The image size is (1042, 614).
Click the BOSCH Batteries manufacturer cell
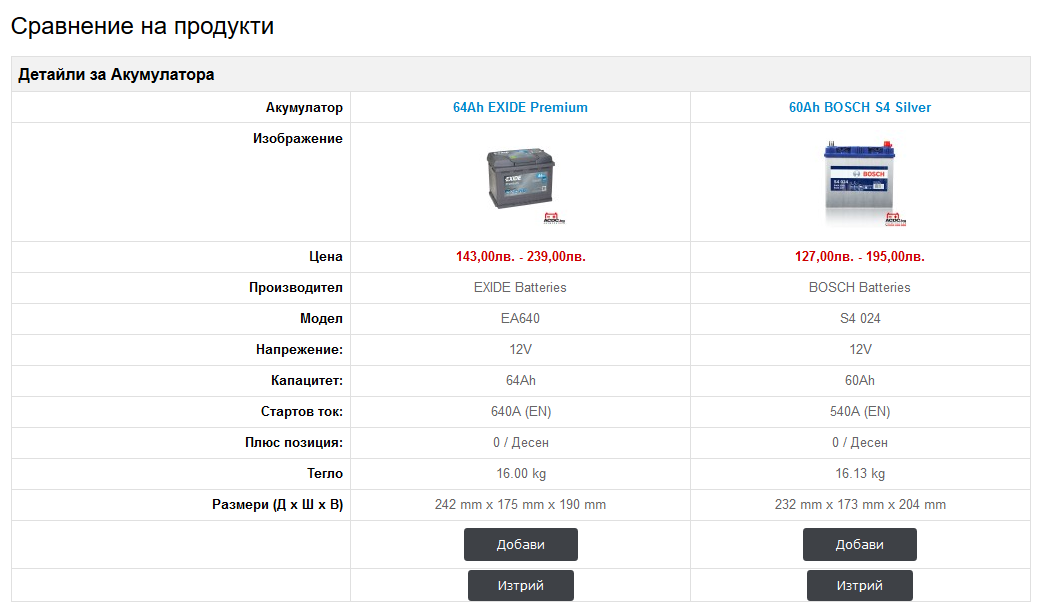pyautogui.click(x=860, y=288)
